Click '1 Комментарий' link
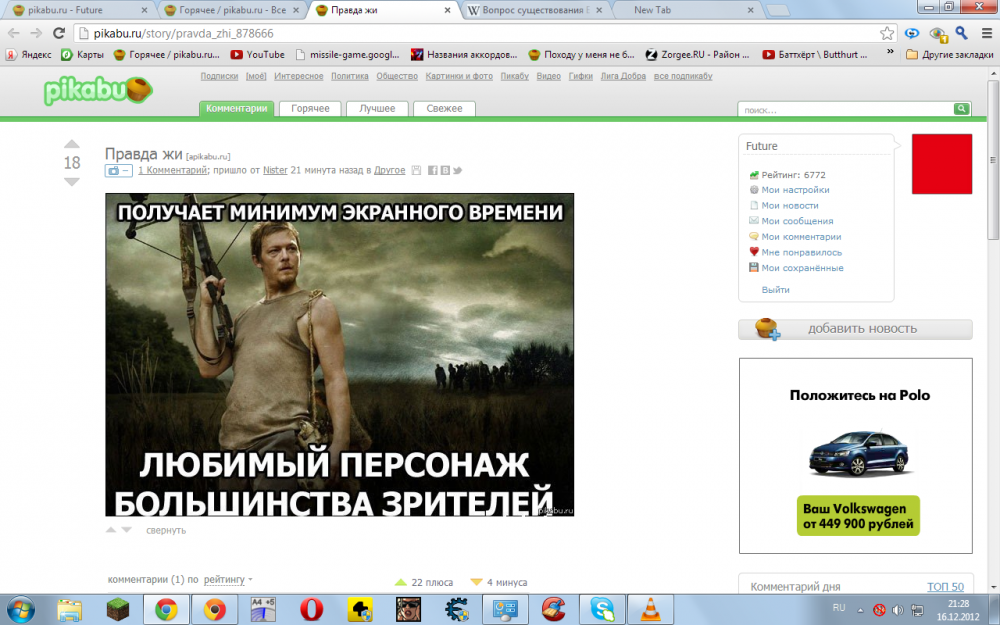This screenshot has width=1000, height=625. 173,170
